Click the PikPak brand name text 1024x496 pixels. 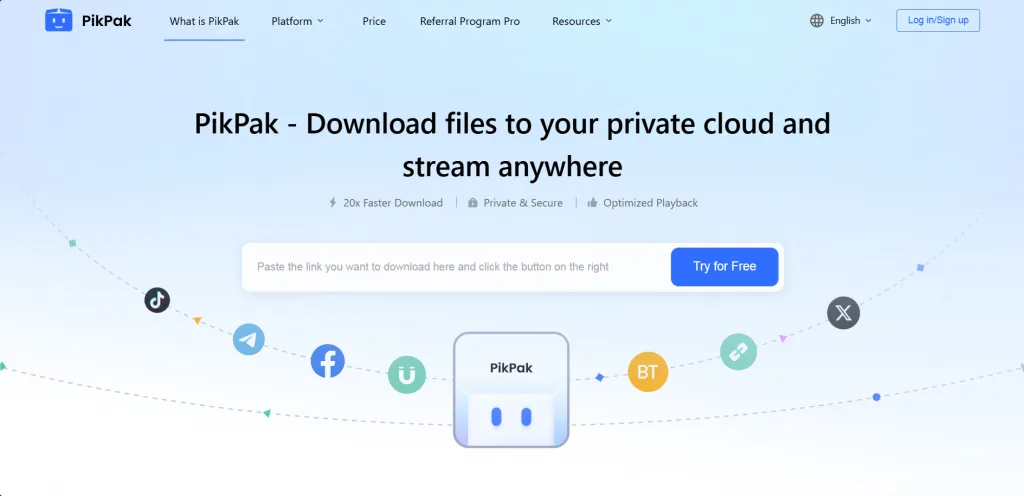point(106,21)
